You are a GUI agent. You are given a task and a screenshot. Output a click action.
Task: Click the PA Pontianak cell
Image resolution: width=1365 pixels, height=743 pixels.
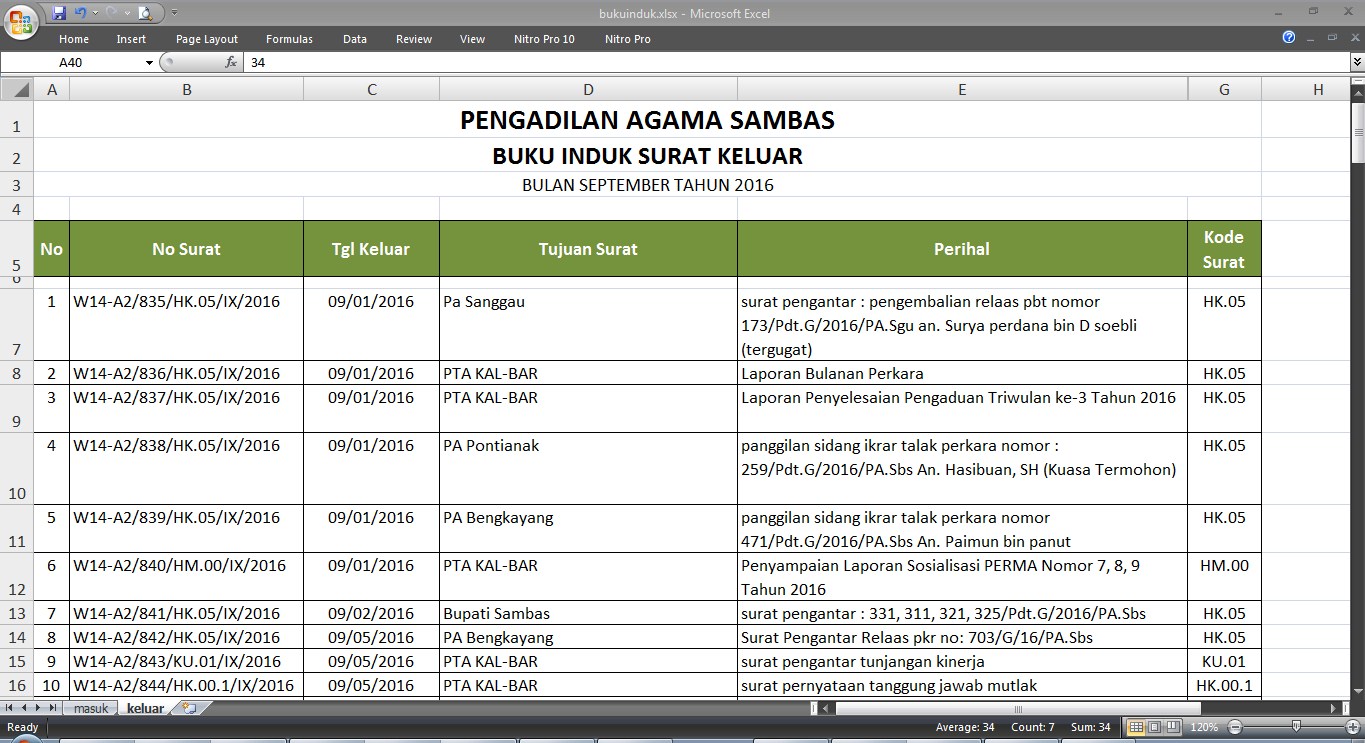pos(588,468)
